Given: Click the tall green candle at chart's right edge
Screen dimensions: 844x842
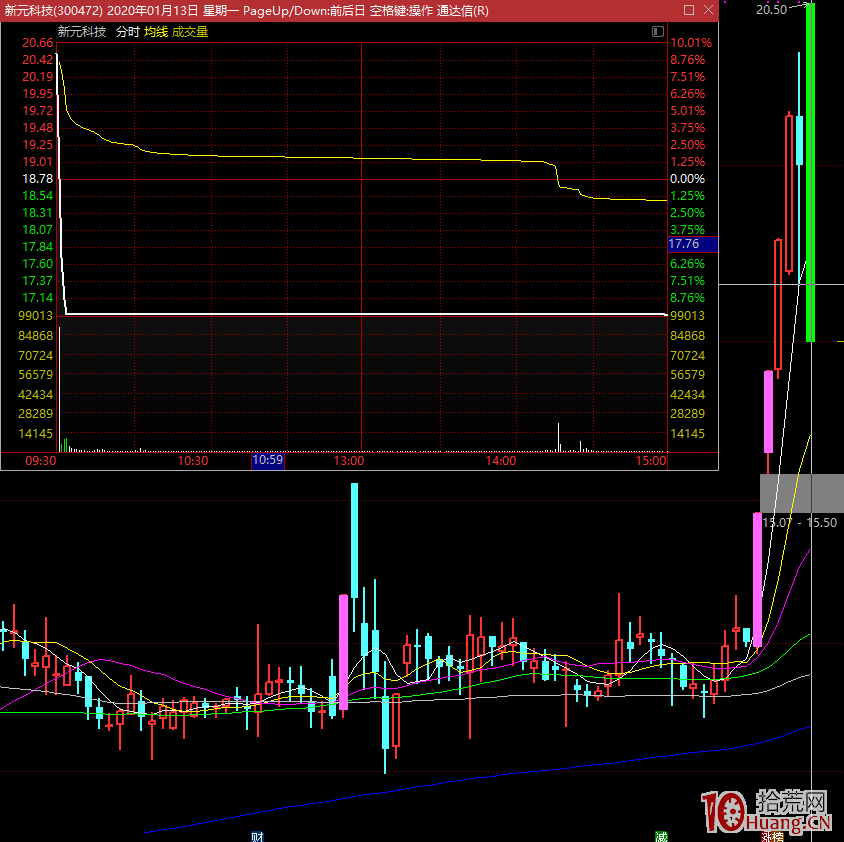Looking at the screenshot, I should pos(810,172).
